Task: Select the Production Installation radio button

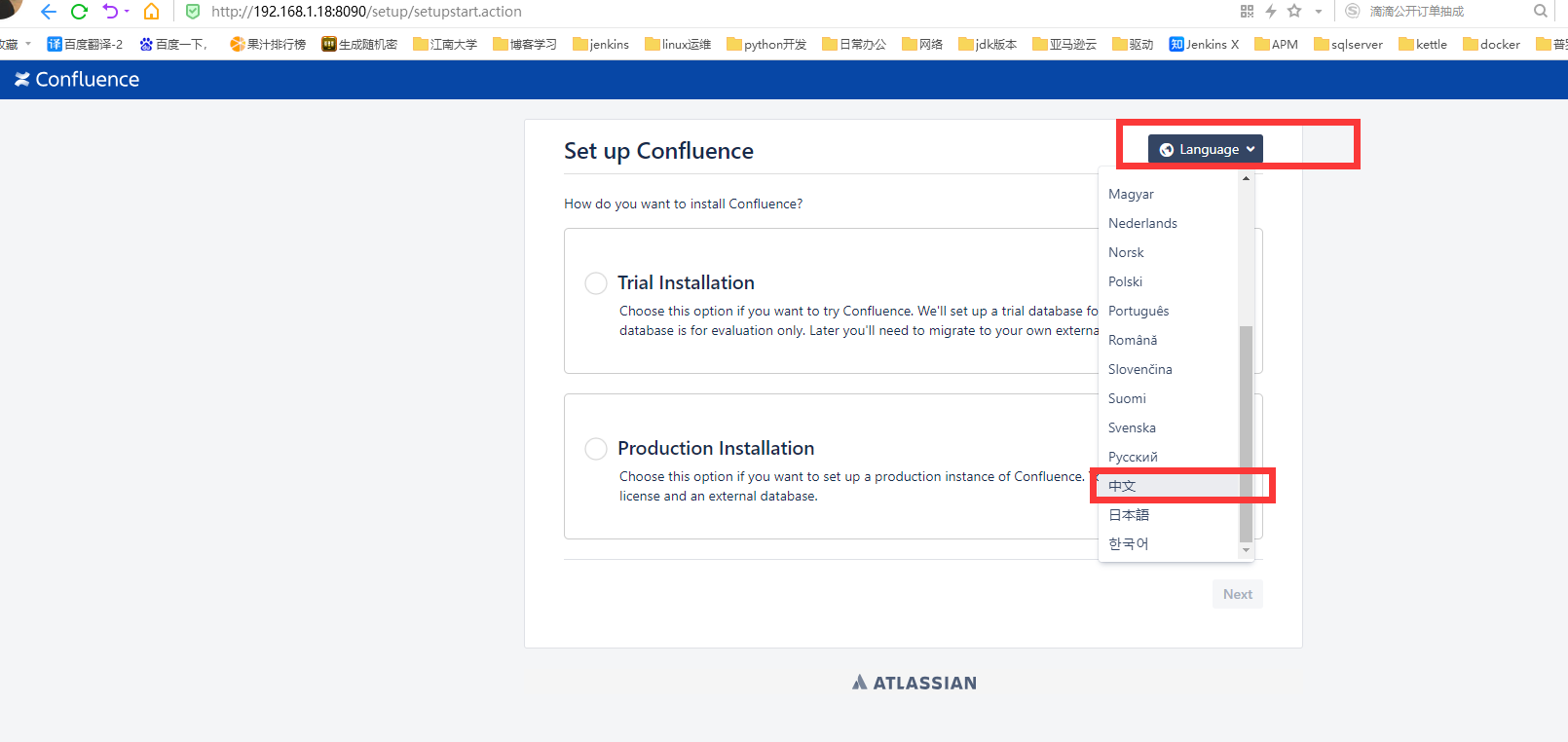Action: coord(596,449)
